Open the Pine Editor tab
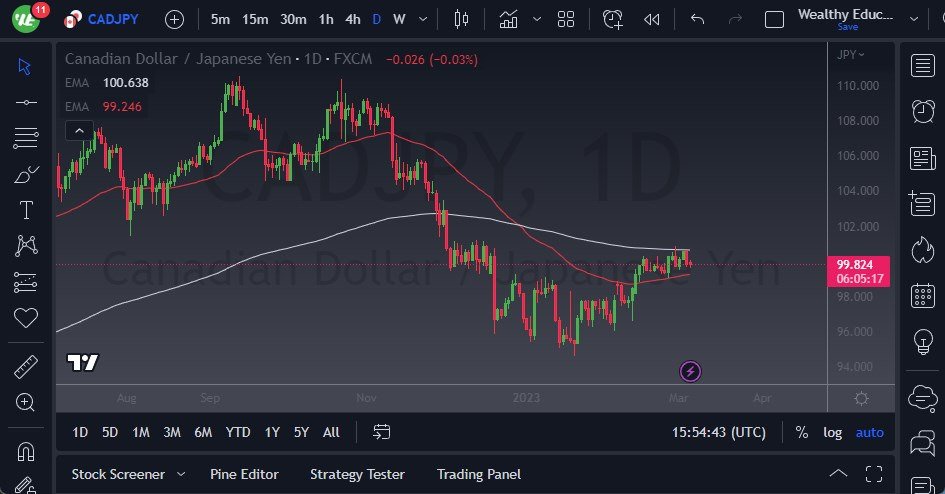The width and height of the screenshot is (945, 494). pos(244,474)
